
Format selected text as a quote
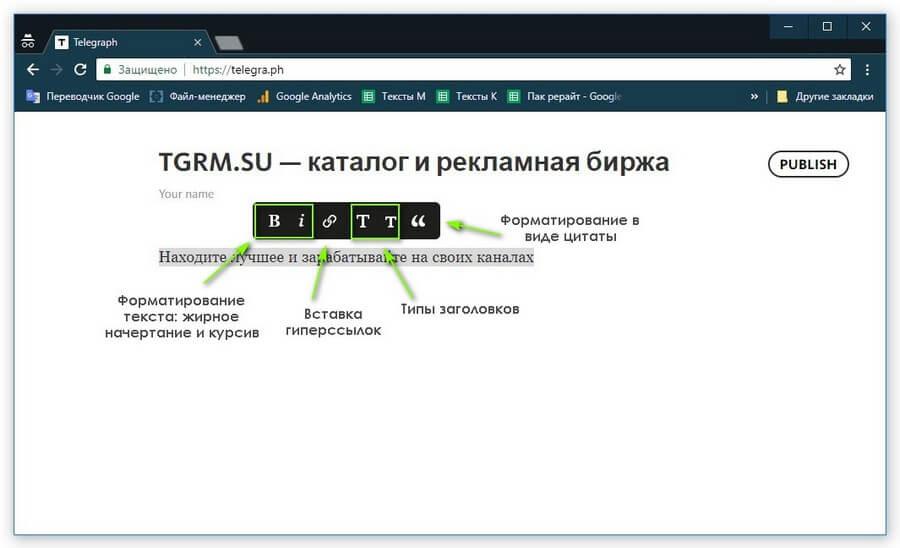(419, 221)
